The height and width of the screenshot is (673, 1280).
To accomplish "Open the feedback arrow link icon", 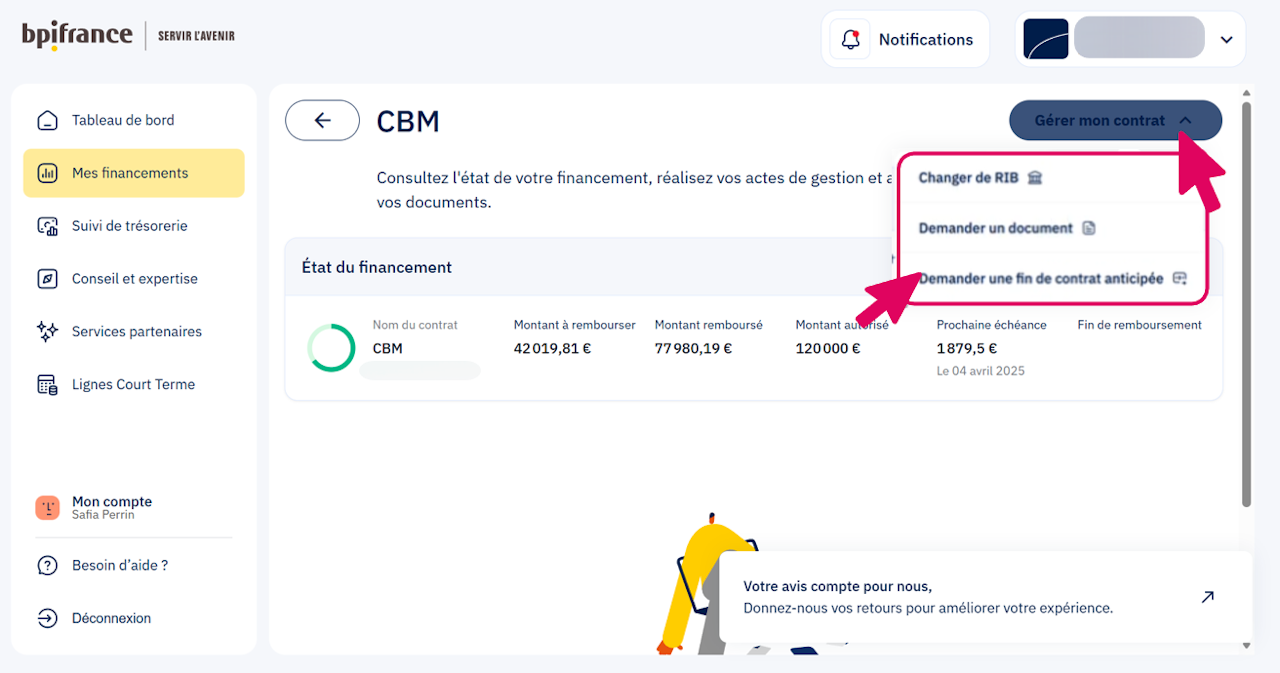I will click(1207, 597).
